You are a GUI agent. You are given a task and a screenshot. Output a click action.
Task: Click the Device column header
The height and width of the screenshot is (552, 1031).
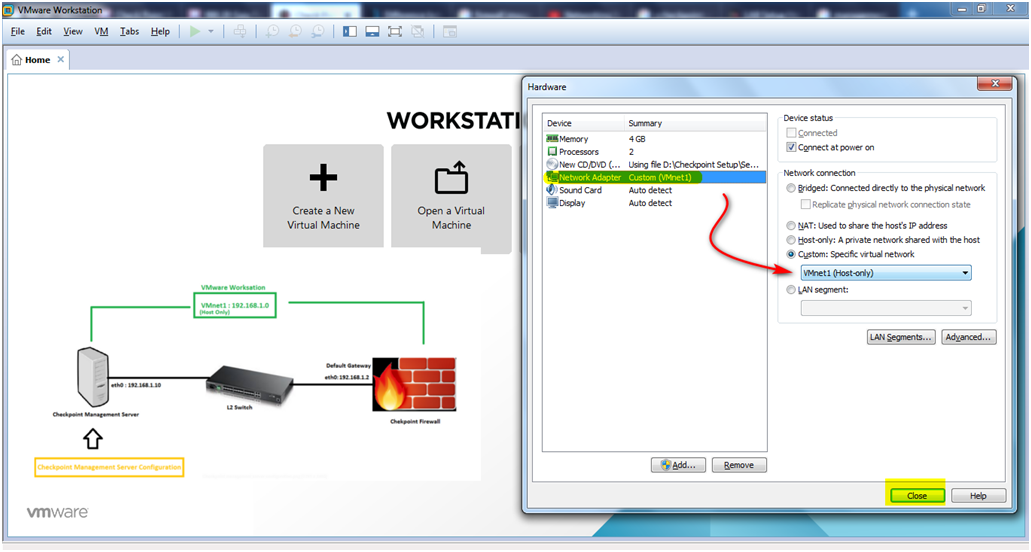tap(584, 124)
